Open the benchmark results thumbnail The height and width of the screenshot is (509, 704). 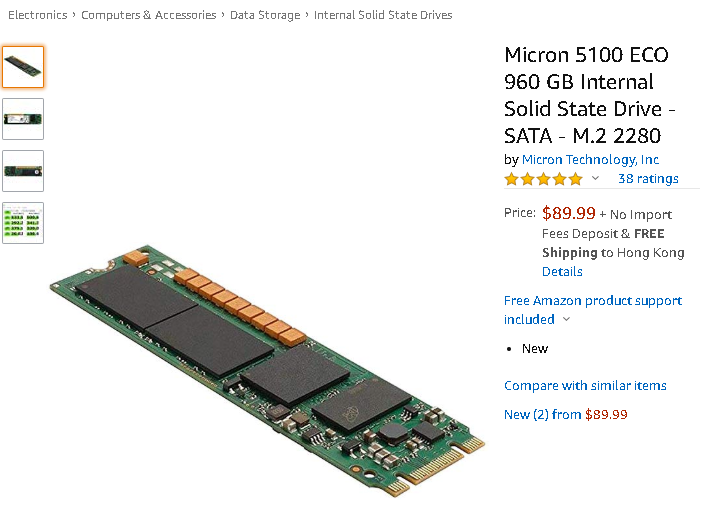(x=23, y=223)
